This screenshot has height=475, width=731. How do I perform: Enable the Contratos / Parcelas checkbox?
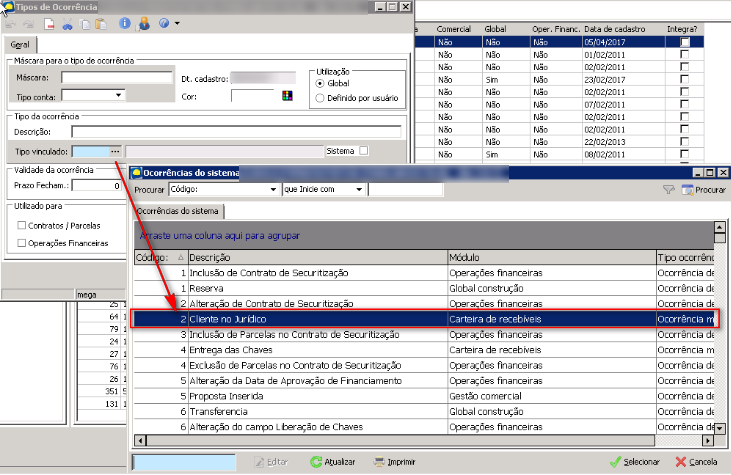click(22, 225)
